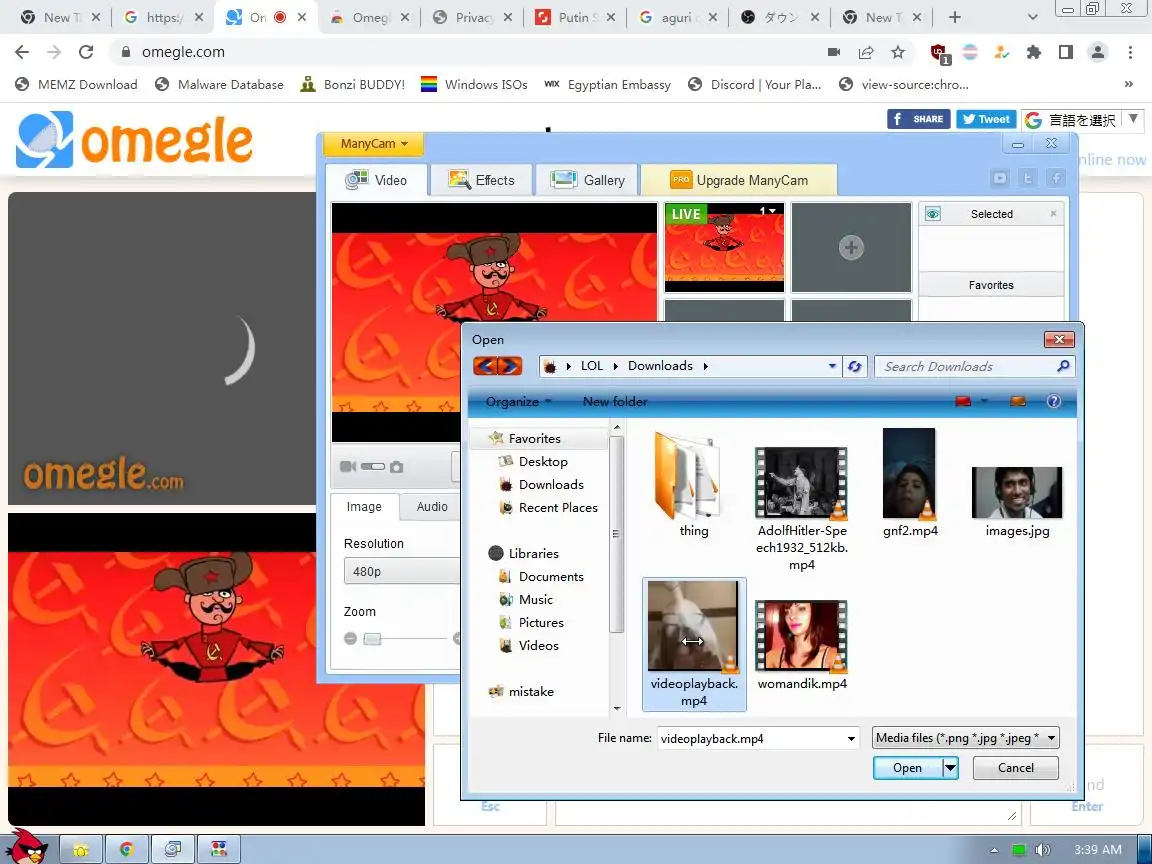Select the womandik.mp4 file
1152x864 pixels.
pos(802,646)
